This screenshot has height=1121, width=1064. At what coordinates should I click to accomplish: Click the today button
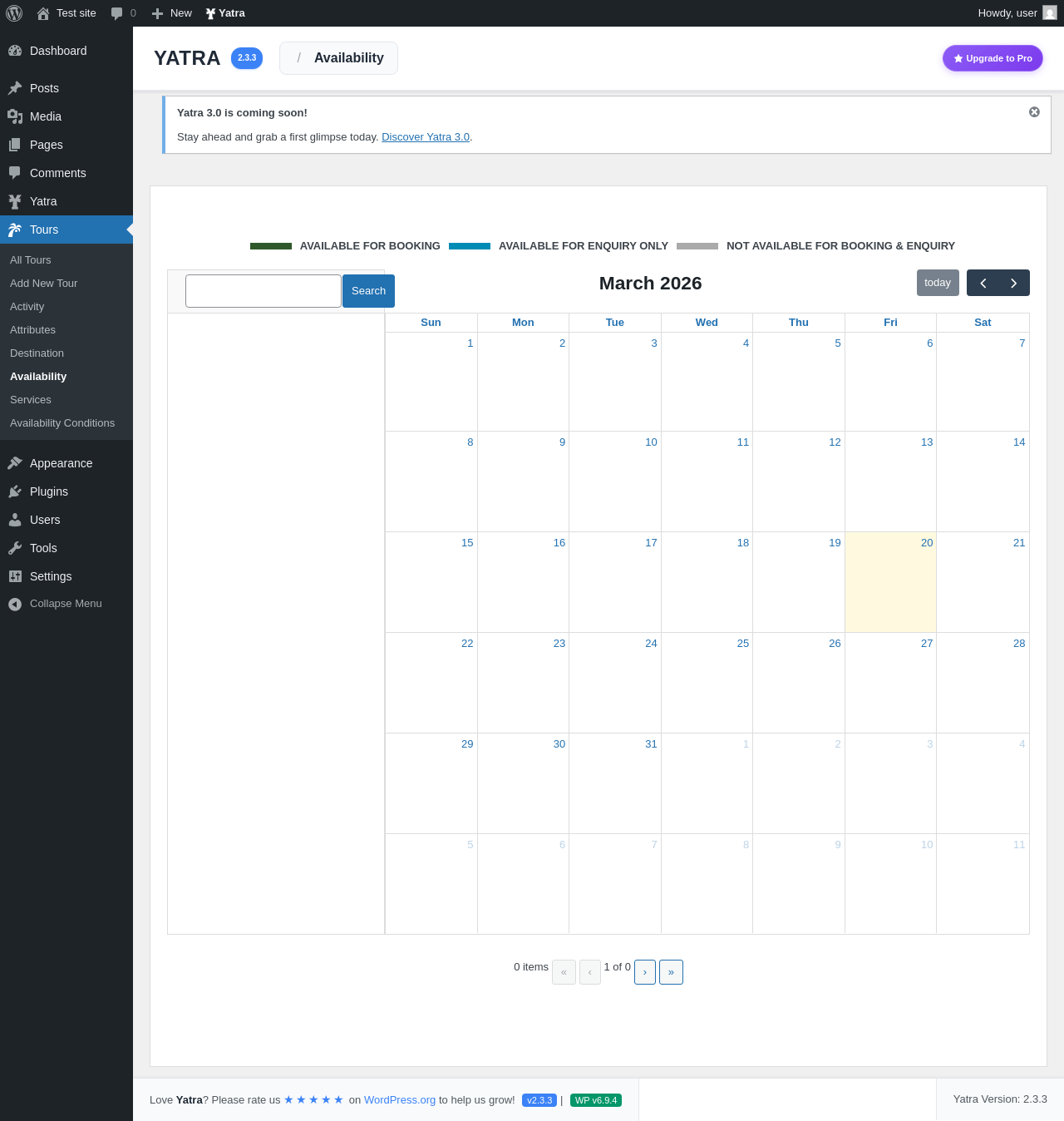(x=938, y=283)
